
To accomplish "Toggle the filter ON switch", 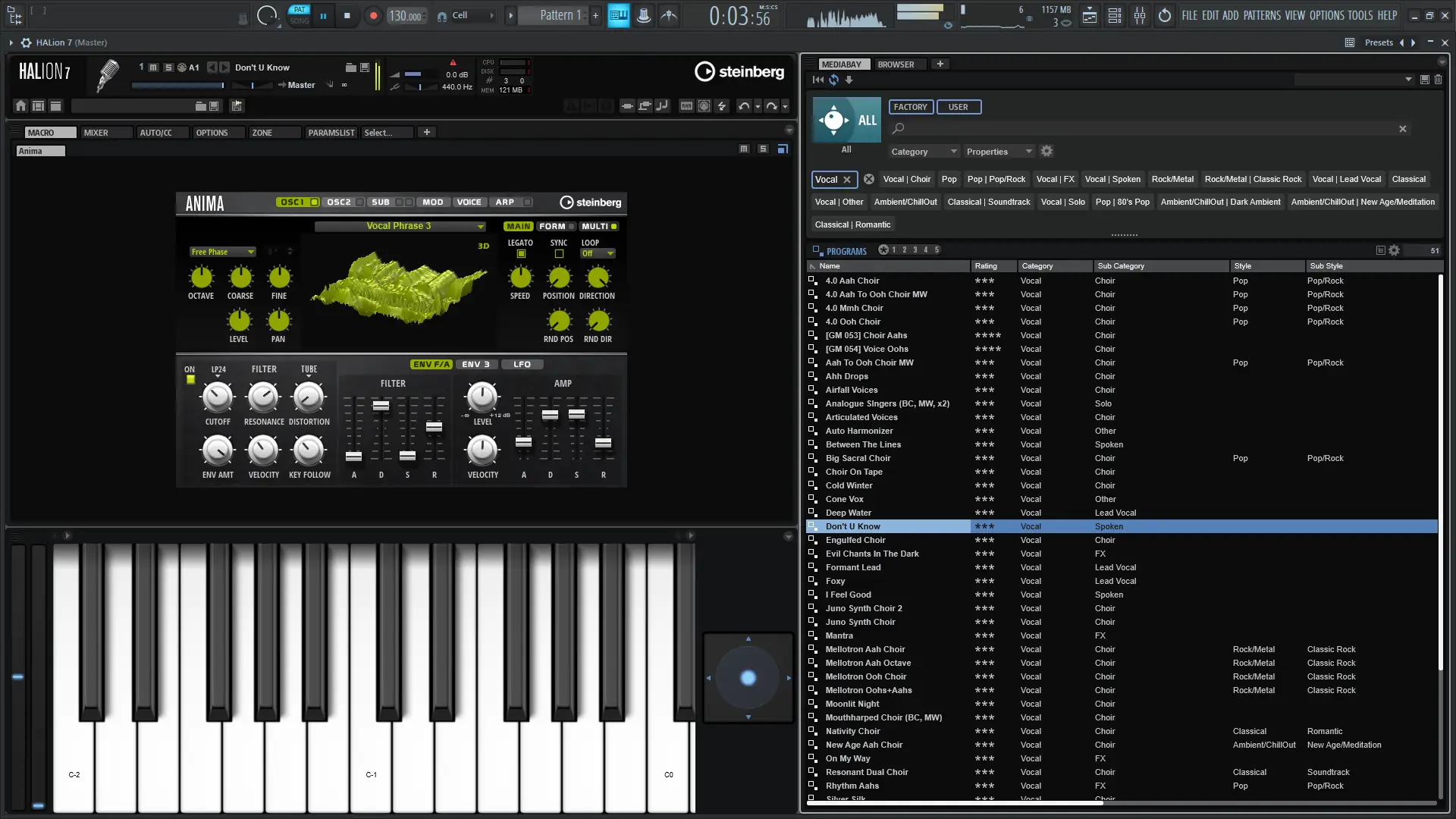I will (190, 380).
